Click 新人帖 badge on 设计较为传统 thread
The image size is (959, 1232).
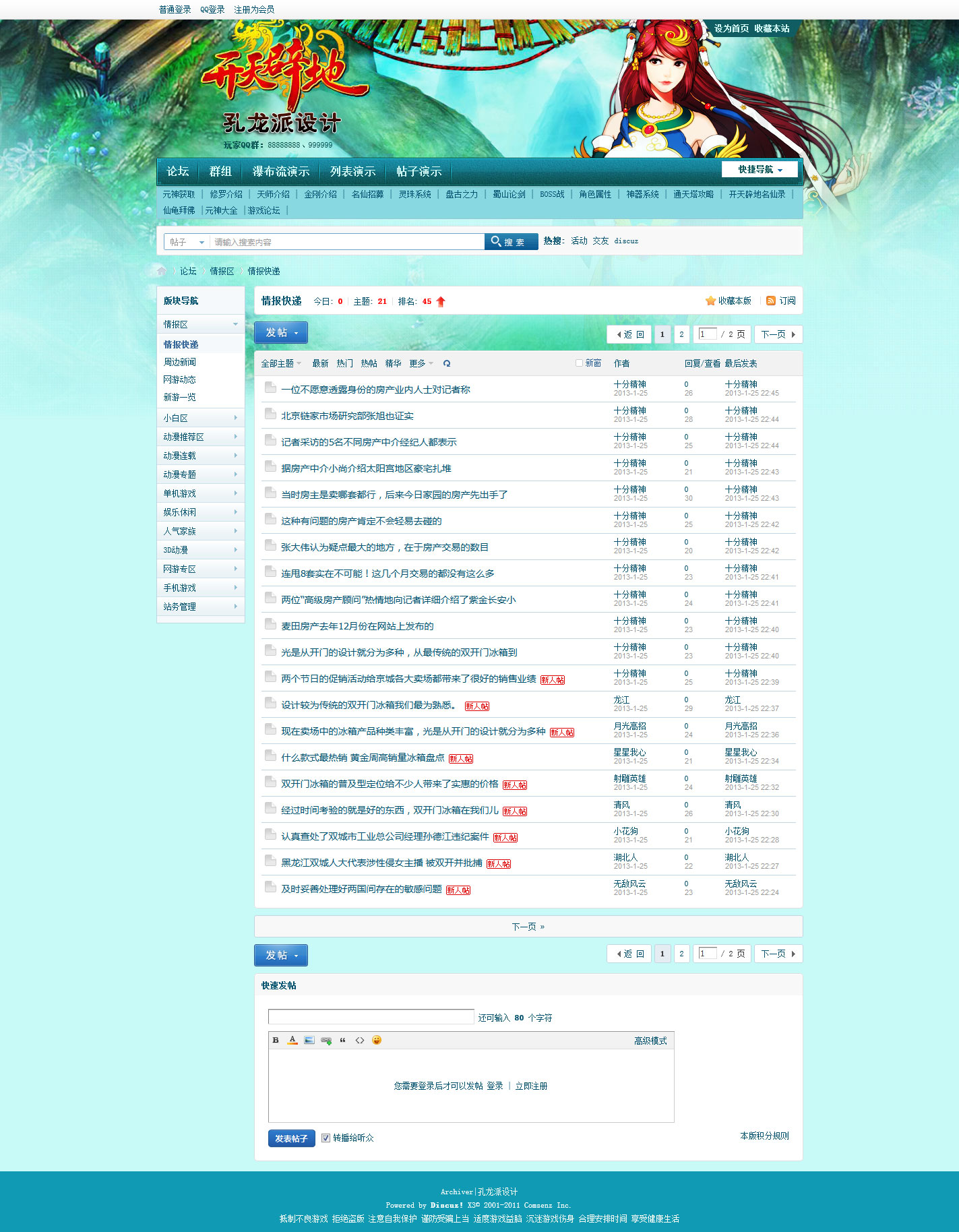(476, 706)
